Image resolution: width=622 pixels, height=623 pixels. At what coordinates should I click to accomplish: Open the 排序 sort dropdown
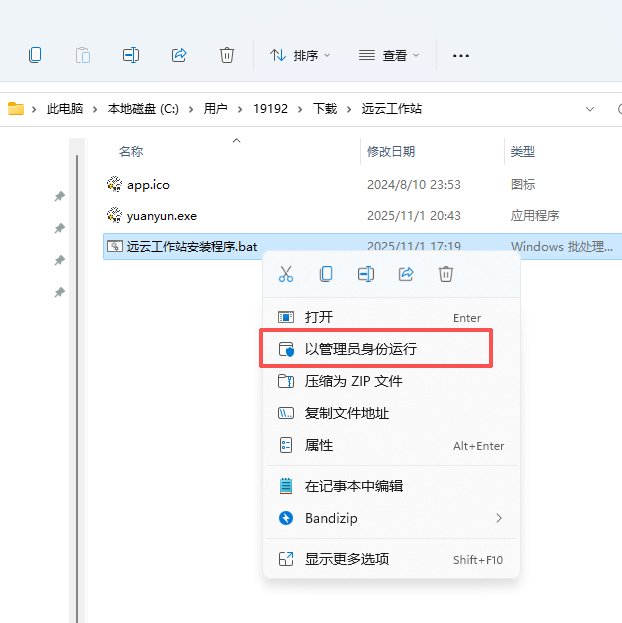point(300,55)
